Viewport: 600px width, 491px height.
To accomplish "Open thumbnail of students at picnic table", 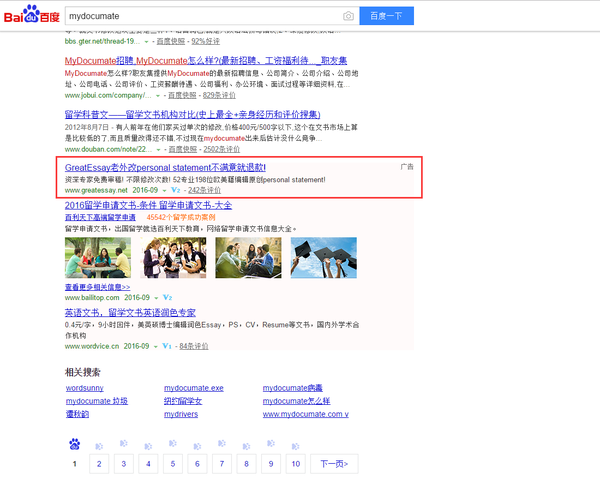I will click(98, 258).
